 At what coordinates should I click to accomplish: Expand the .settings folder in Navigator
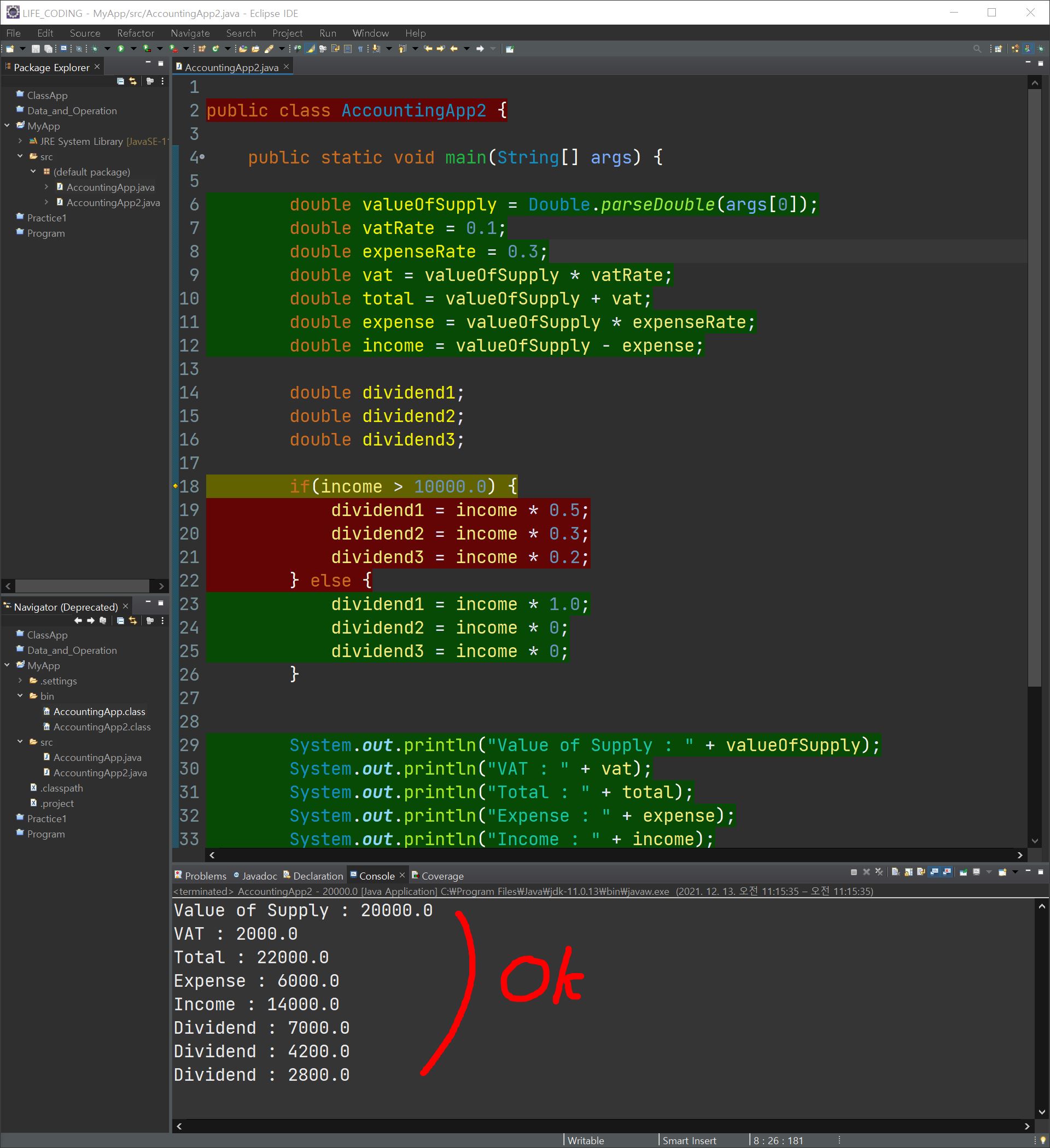click(21, 681)
